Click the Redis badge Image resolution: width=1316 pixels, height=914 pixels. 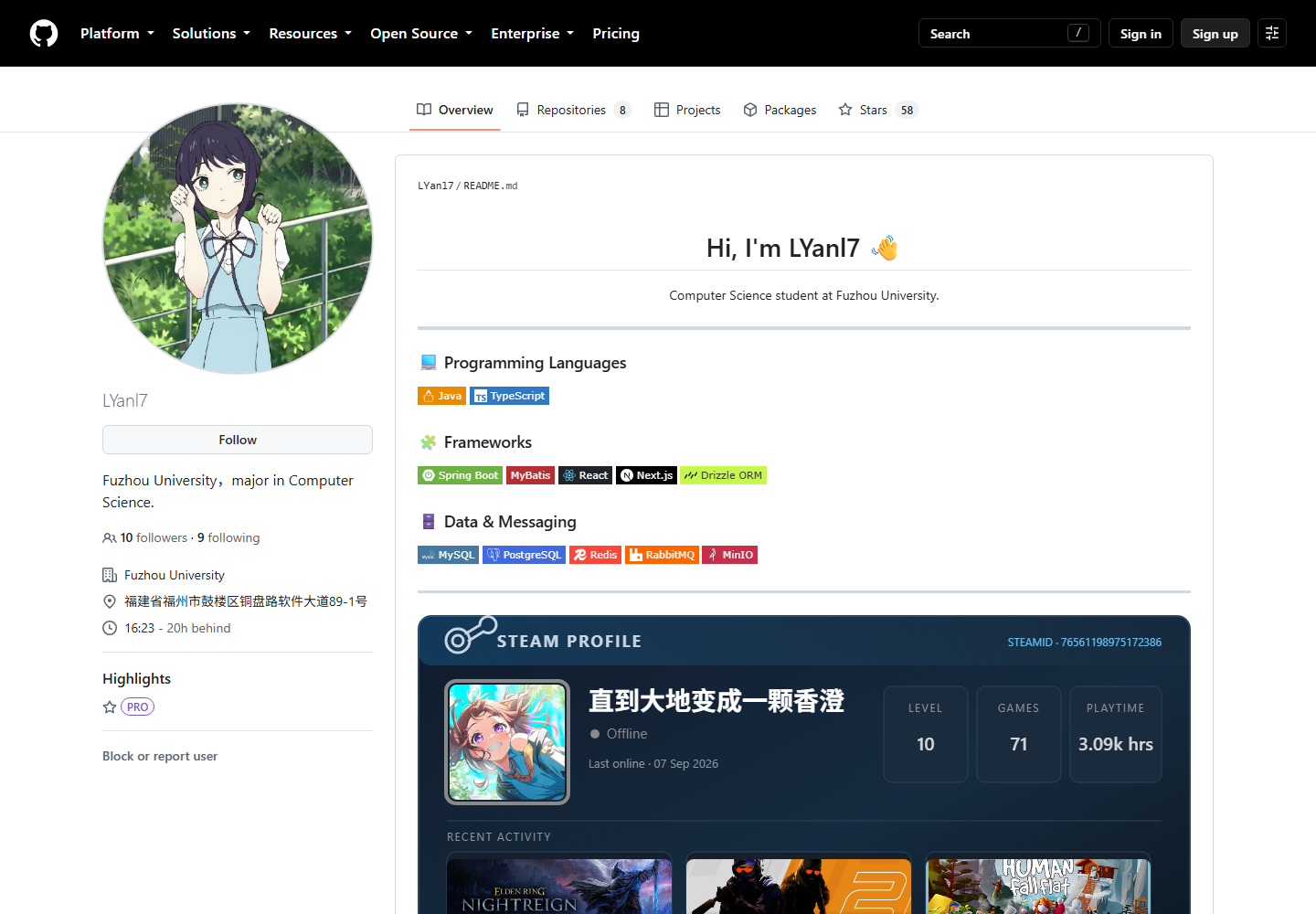[595, 555]
